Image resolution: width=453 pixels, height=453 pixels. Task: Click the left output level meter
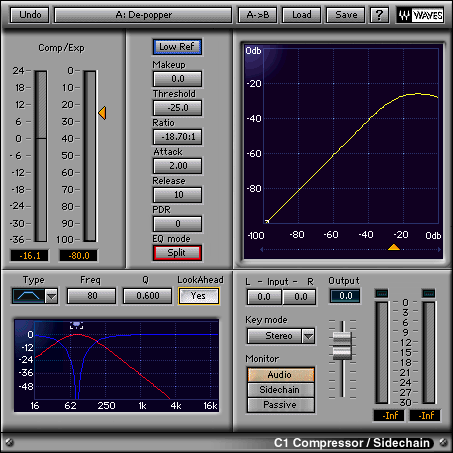coord(382,353)
